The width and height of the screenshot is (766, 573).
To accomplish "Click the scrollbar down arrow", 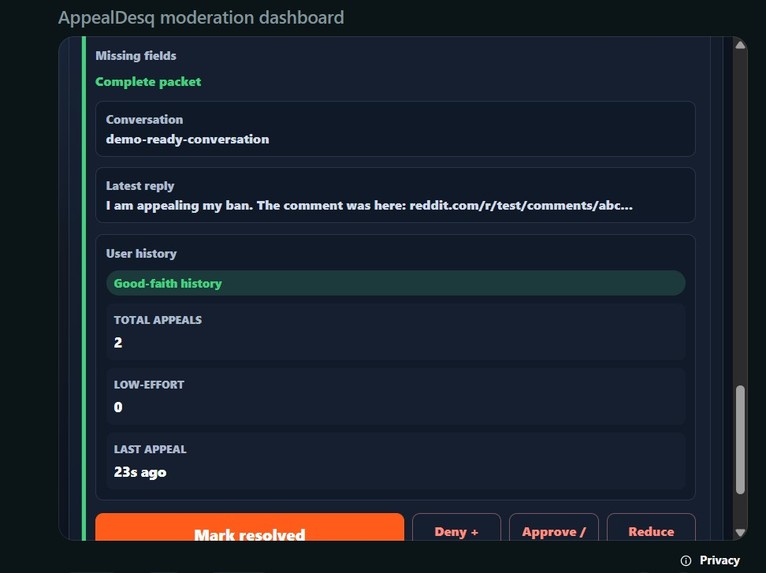I will (740, 532).
